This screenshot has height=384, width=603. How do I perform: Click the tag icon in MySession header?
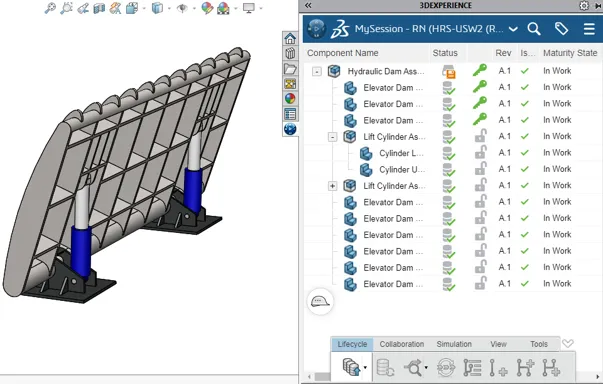tap(561, 29)
